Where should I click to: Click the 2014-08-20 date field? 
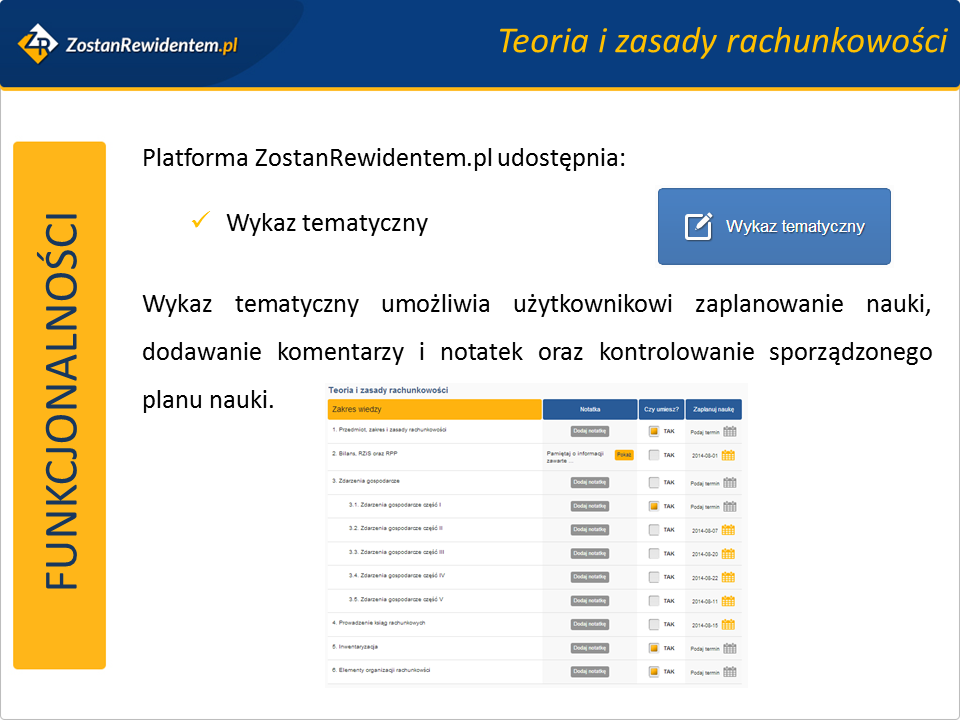pos(705,554)
